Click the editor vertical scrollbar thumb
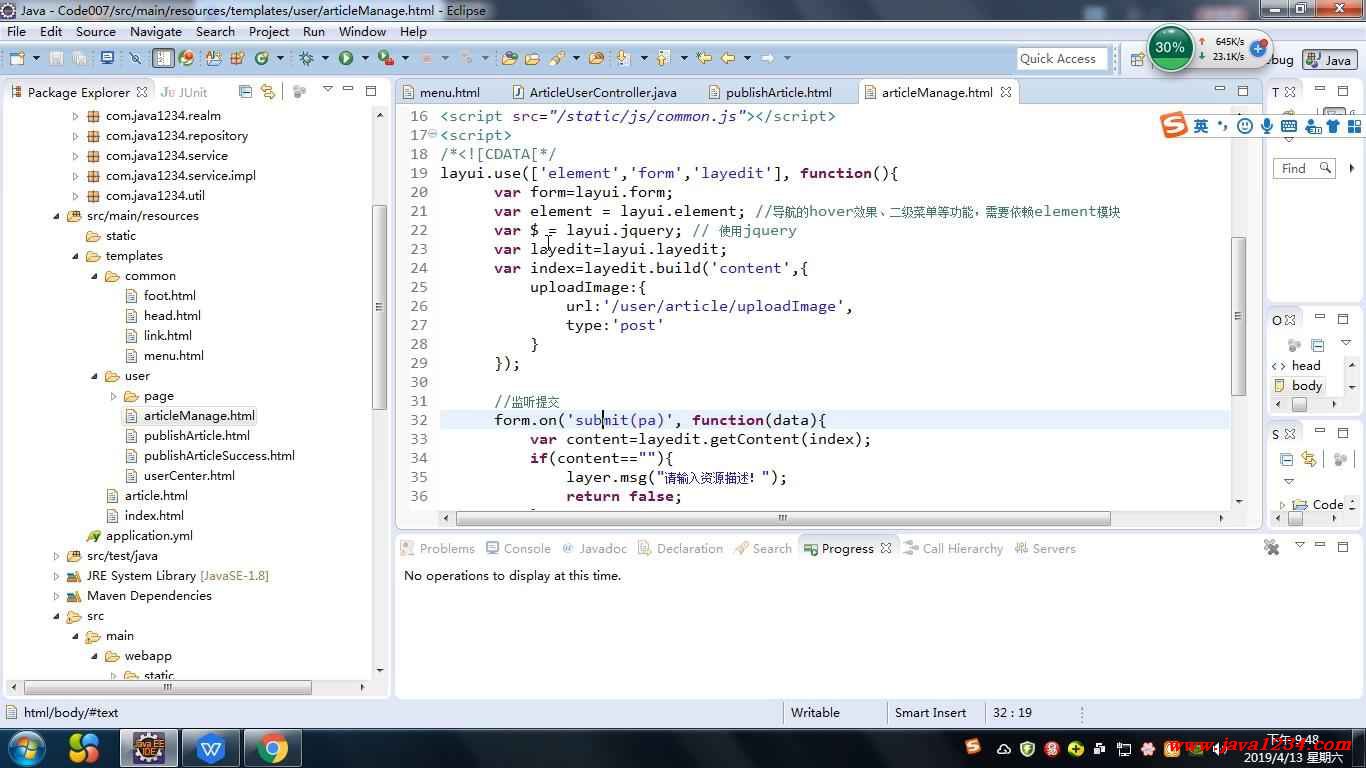This screenshot has height=768, width=1366. 1239,316
